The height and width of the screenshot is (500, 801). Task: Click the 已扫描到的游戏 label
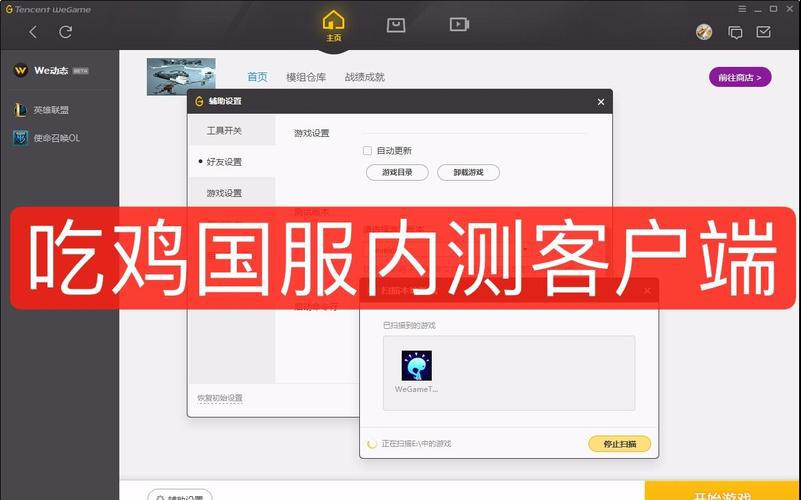tap(409, 325)
